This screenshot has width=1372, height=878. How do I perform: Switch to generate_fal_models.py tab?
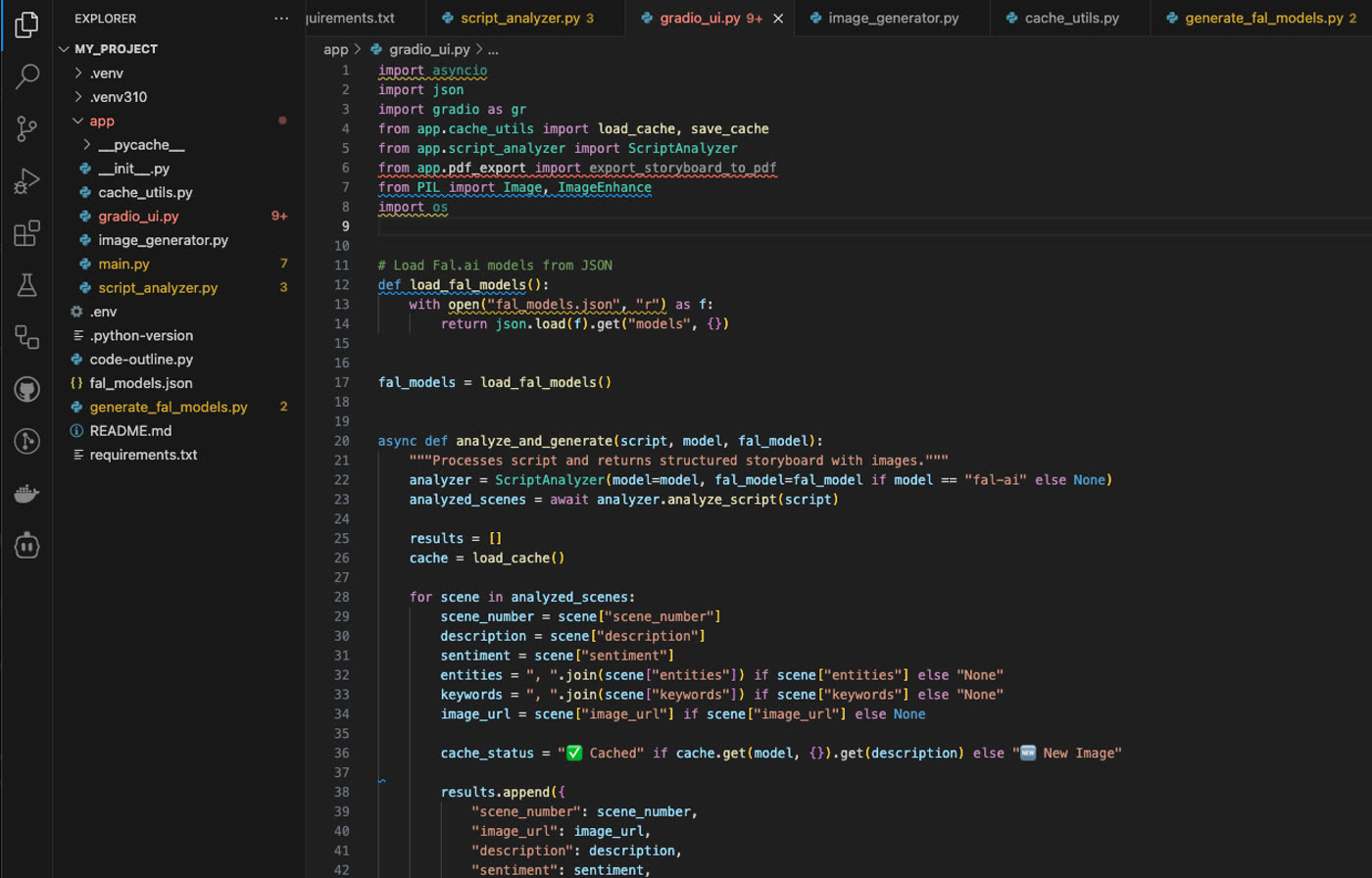[1263, 19]
